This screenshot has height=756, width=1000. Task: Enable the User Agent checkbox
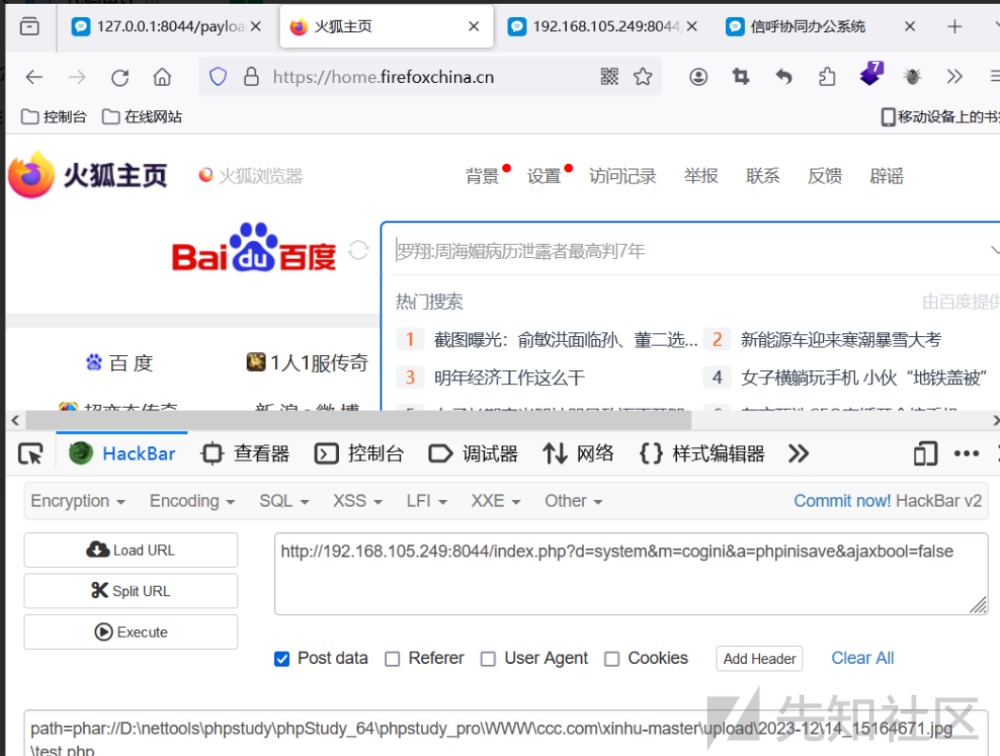coord(488,659)
